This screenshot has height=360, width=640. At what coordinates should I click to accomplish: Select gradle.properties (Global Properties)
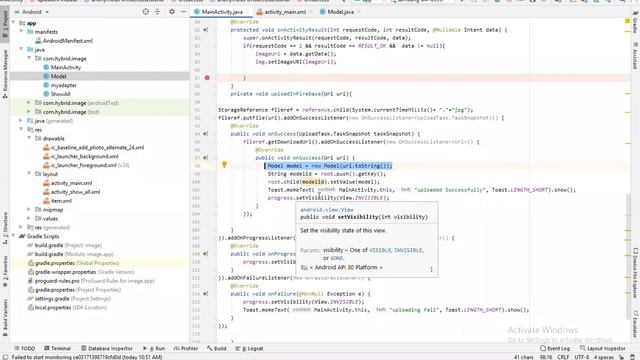tap(77, 263)
